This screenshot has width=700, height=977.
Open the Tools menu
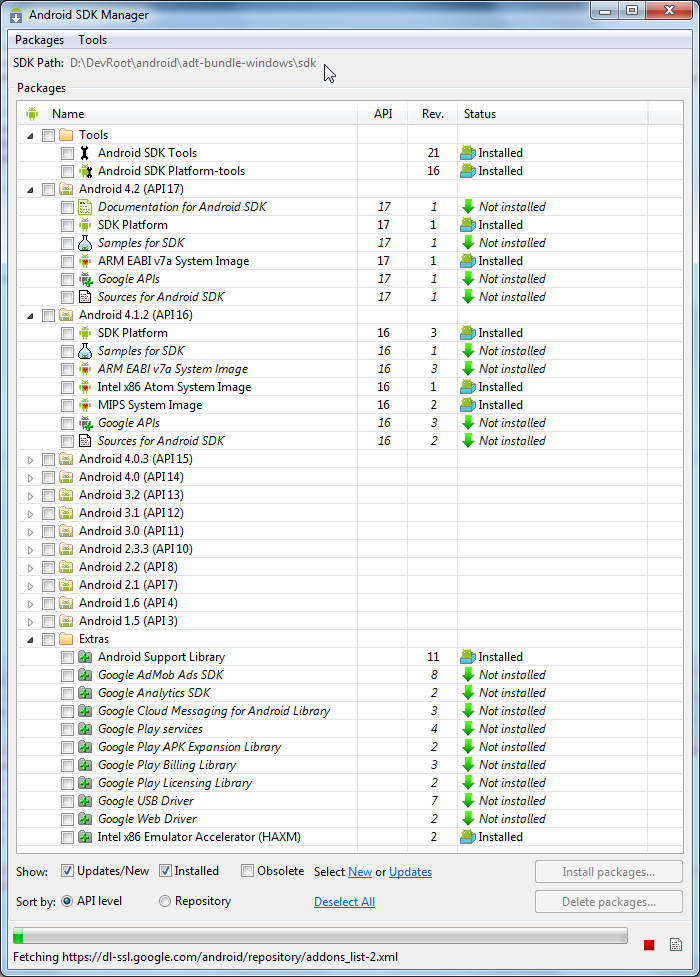click(x=92, y=40)
